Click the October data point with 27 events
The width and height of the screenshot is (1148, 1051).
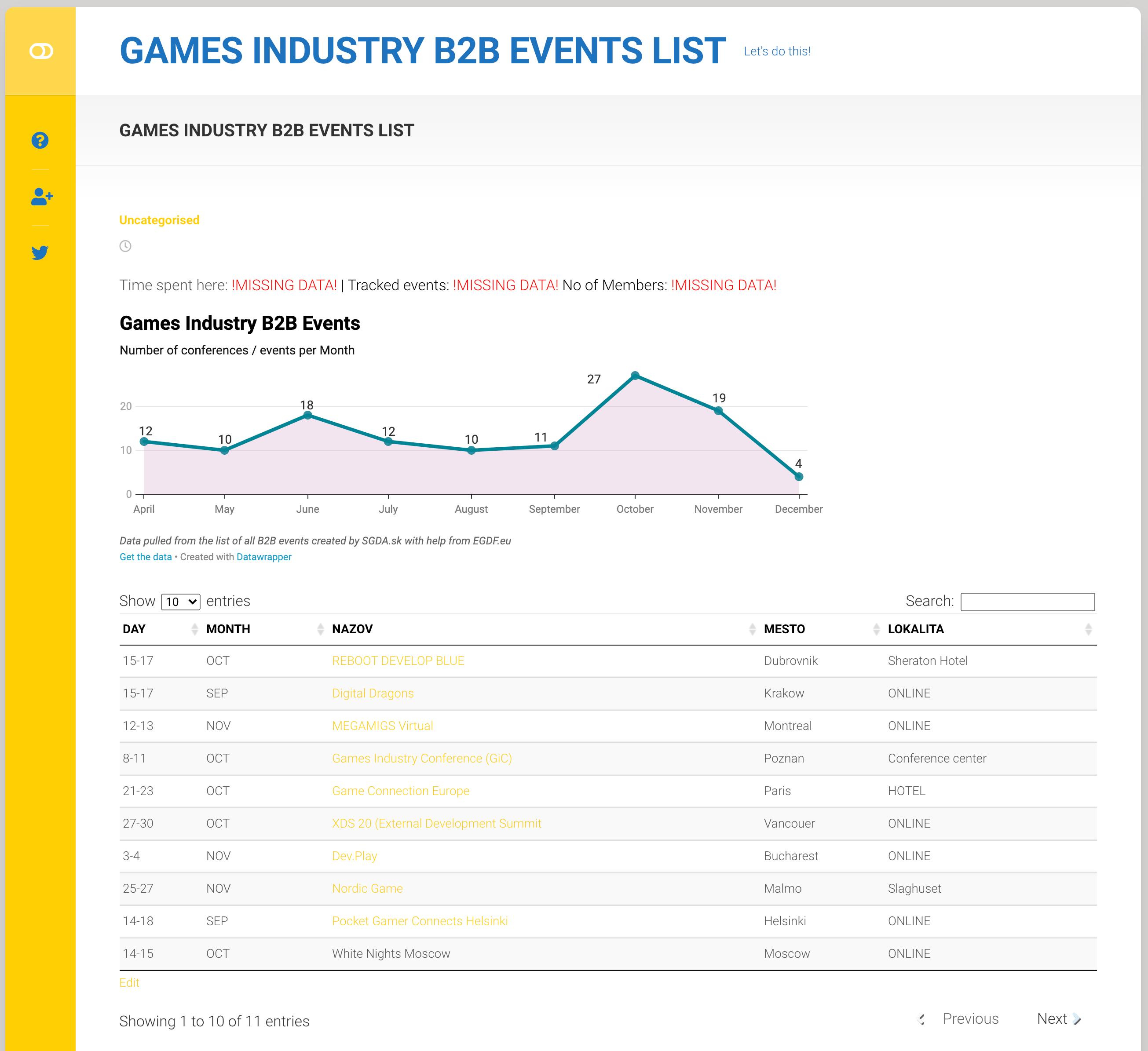635,375
